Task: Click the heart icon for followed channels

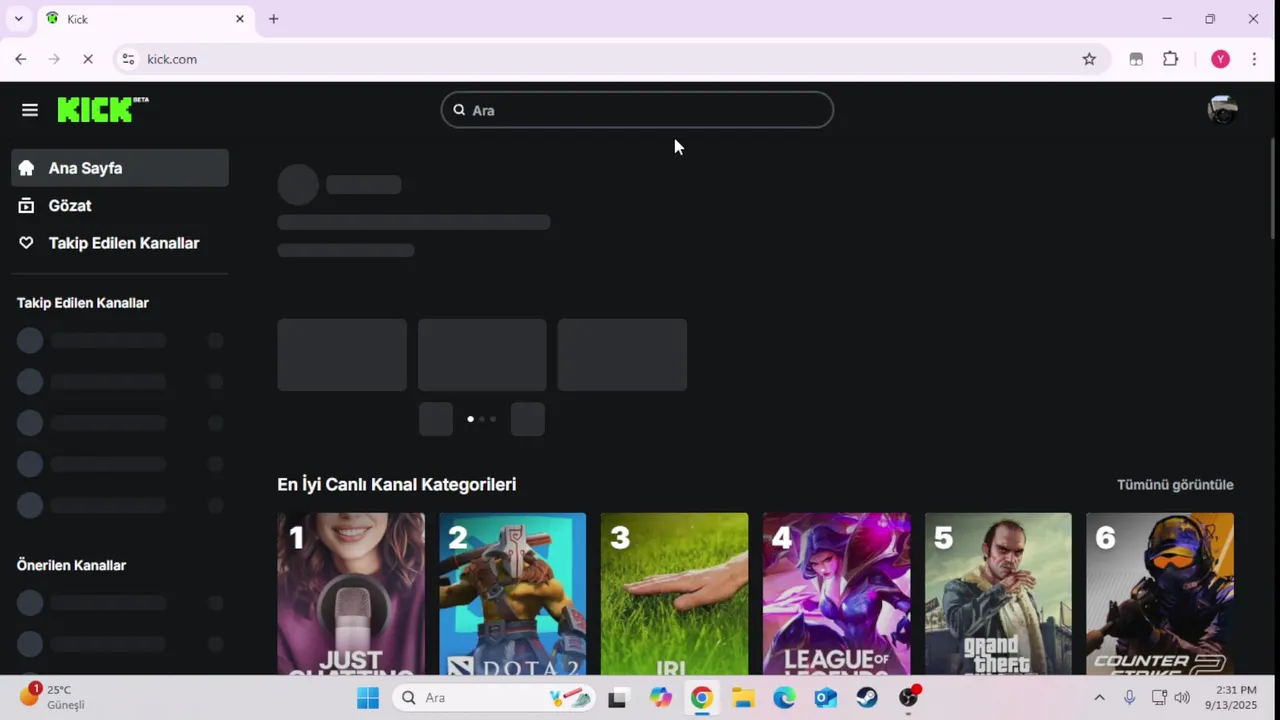Action: click(x=27, y=243)
